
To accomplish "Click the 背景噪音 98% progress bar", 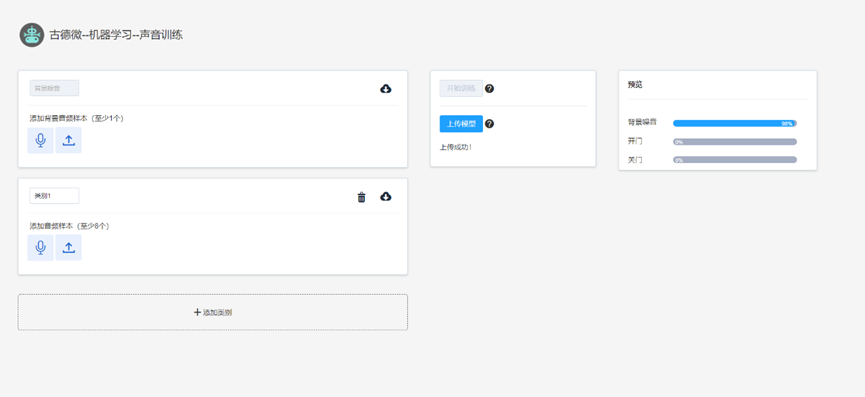I will [x=735, y=124].
